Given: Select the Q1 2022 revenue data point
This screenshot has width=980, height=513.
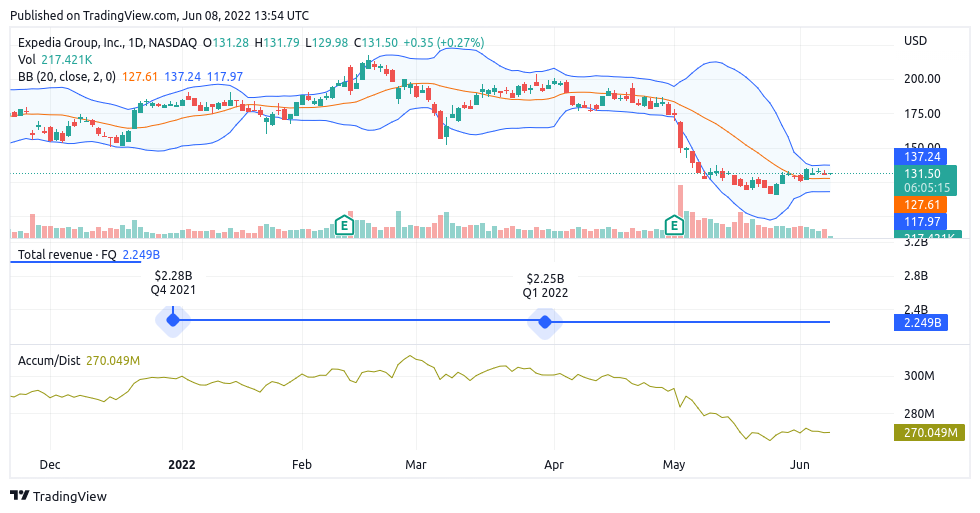Looking at the screenshot, I should click(x=545, y=321).
